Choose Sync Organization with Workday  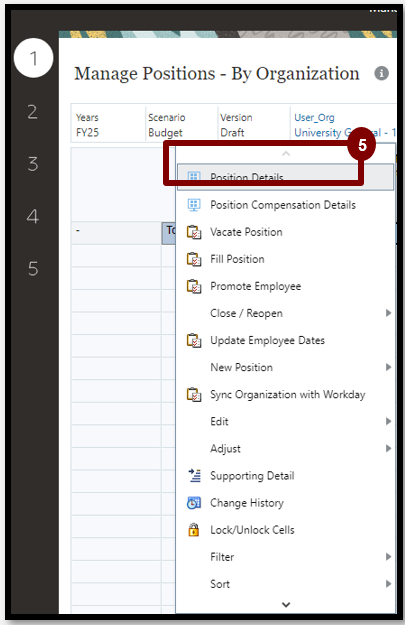(285, 395)
